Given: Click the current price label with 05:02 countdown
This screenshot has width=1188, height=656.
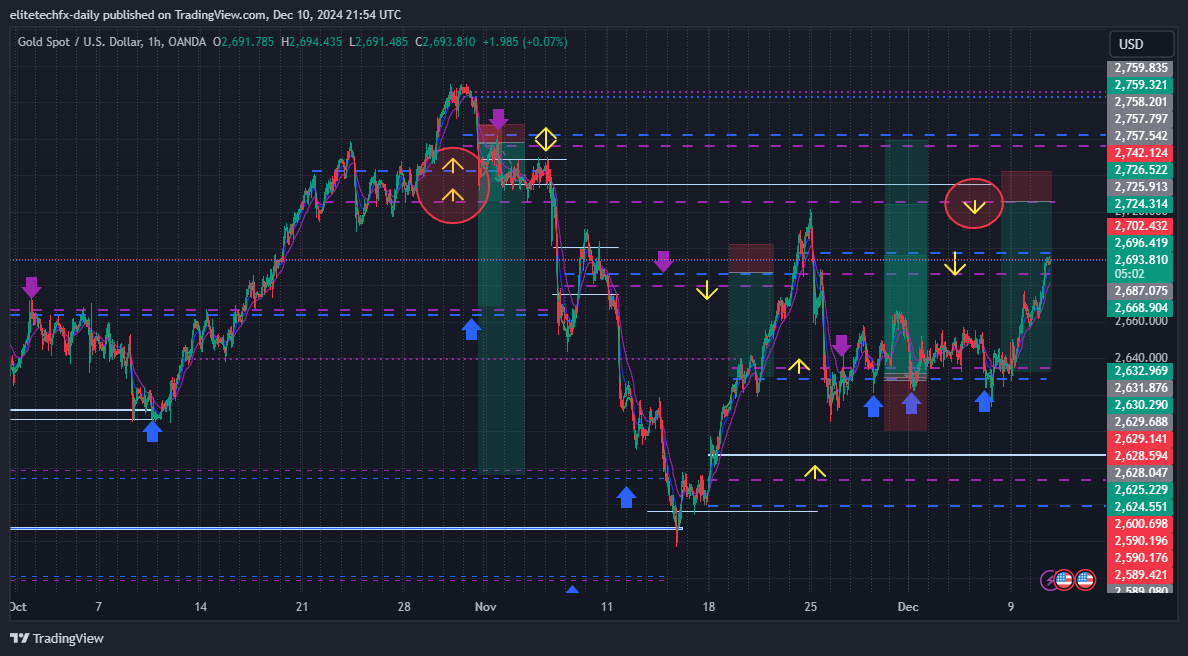Looking at the screenshot, I should pyautogui.click(x=1140, y=266).
